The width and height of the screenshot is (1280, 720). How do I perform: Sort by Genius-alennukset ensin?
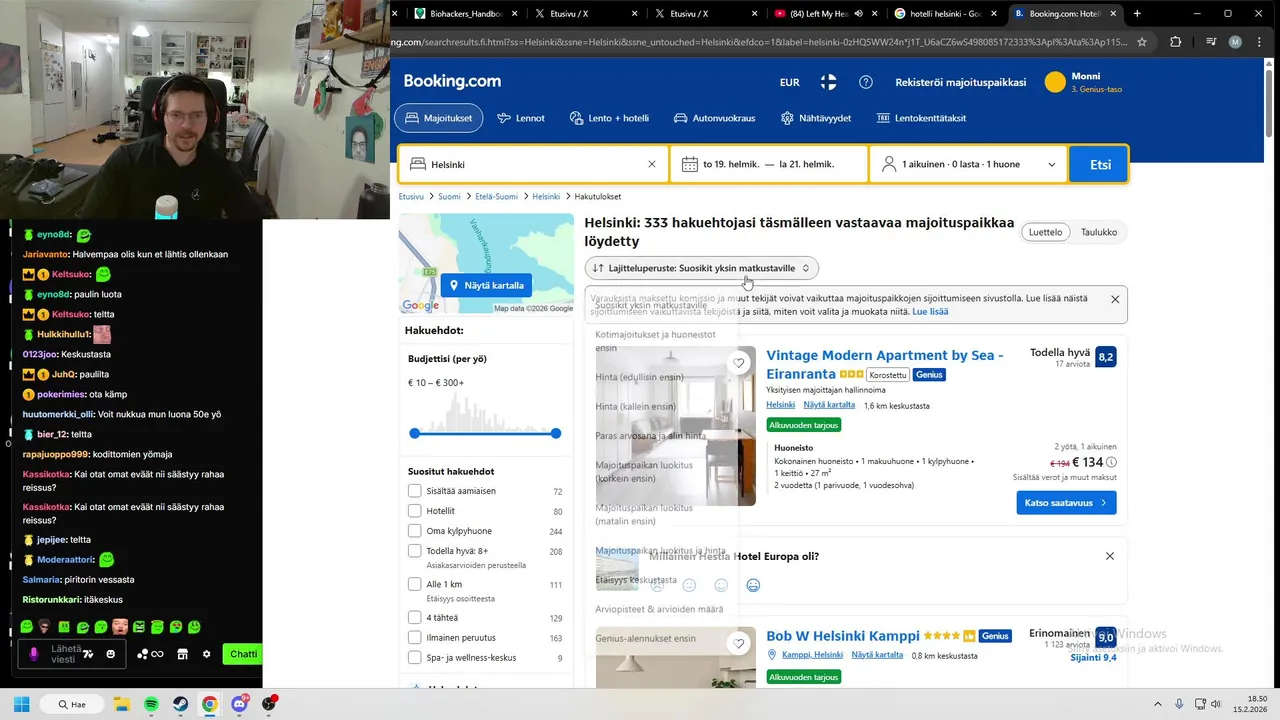[x=645, y=638]
